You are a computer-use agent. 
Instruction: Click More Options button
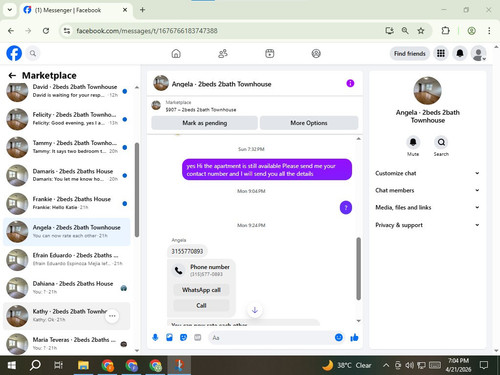coord(309,123)
